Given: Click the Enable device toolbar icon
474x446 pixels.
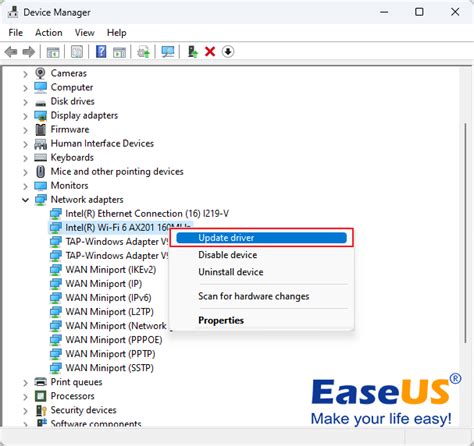Looking at the screenshot, I should coord(193,52).
